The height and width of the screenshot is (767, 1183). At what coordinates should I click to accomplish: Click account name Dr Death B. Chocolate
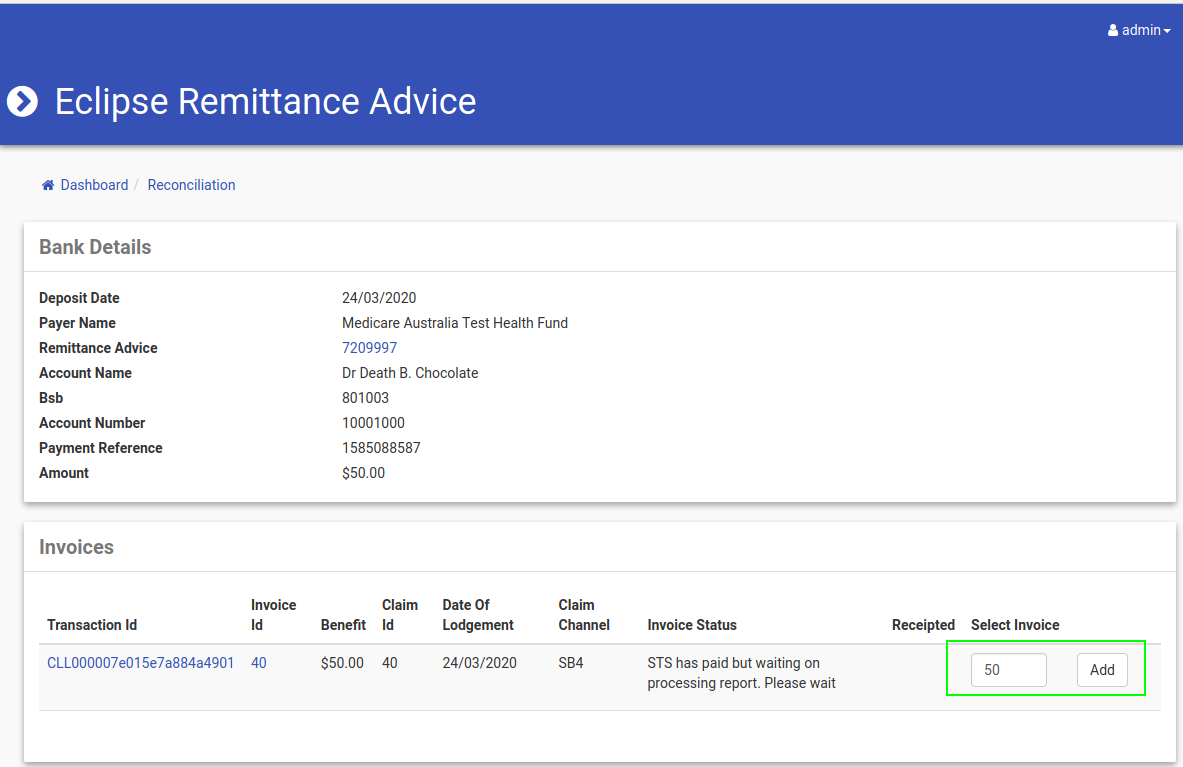[x=410, y=373]
